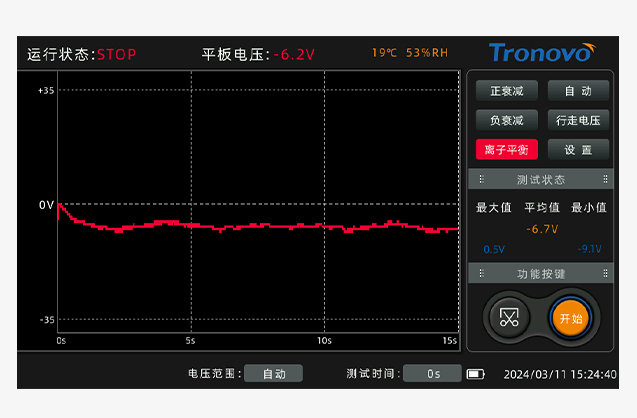Toggle the highlighted 离子平衡 mode

point(507,149)
